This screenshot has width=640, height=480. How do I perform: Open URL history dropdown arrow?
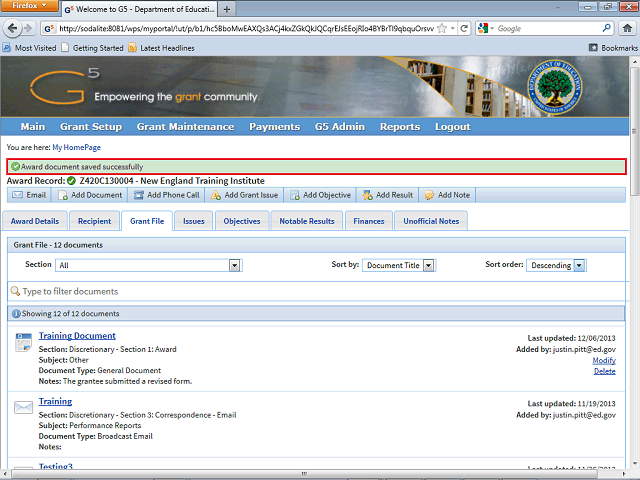[453, 28]
